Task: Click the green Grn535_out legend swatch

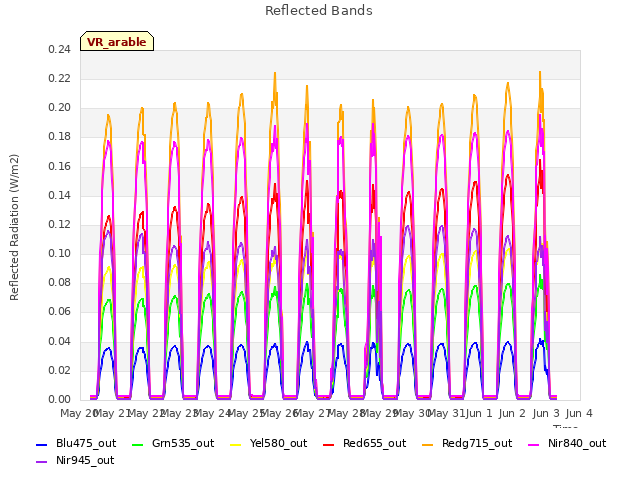Action: pyautogui.click(x=138, y=444)
